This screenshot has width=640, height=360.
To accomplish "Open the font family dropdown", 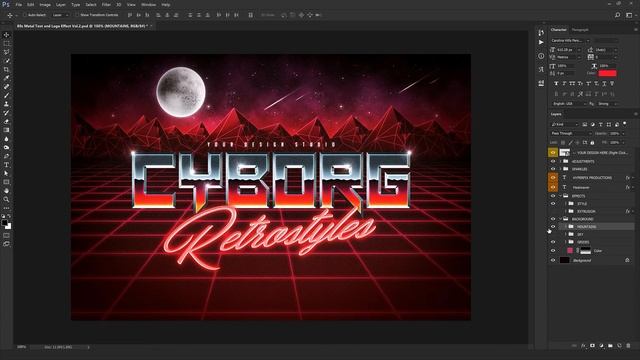I will coord(570,40).
